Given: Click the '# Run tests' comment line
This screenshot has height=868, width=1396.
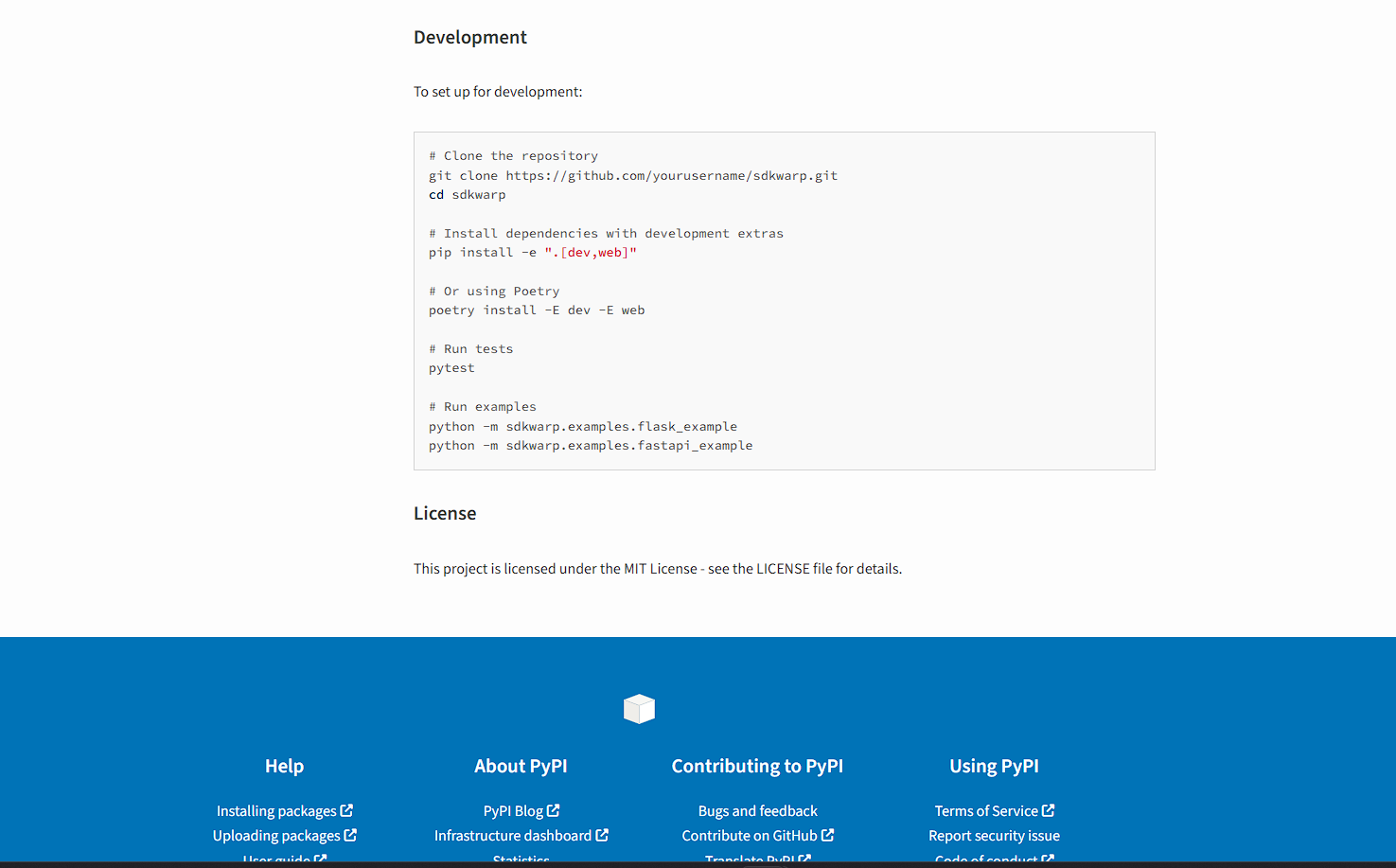Looking at the screenshot, I should tap(471, 349).
